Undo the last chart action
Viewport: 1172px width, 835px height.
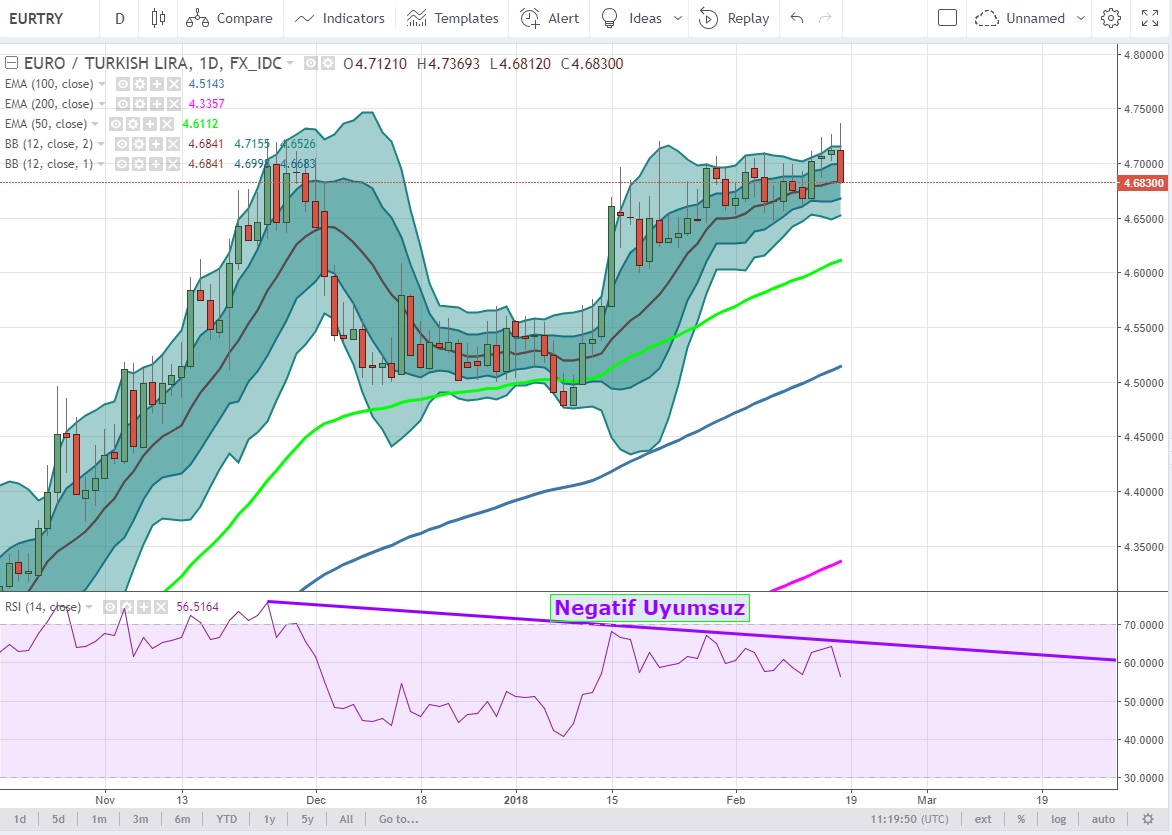point(796,18)
